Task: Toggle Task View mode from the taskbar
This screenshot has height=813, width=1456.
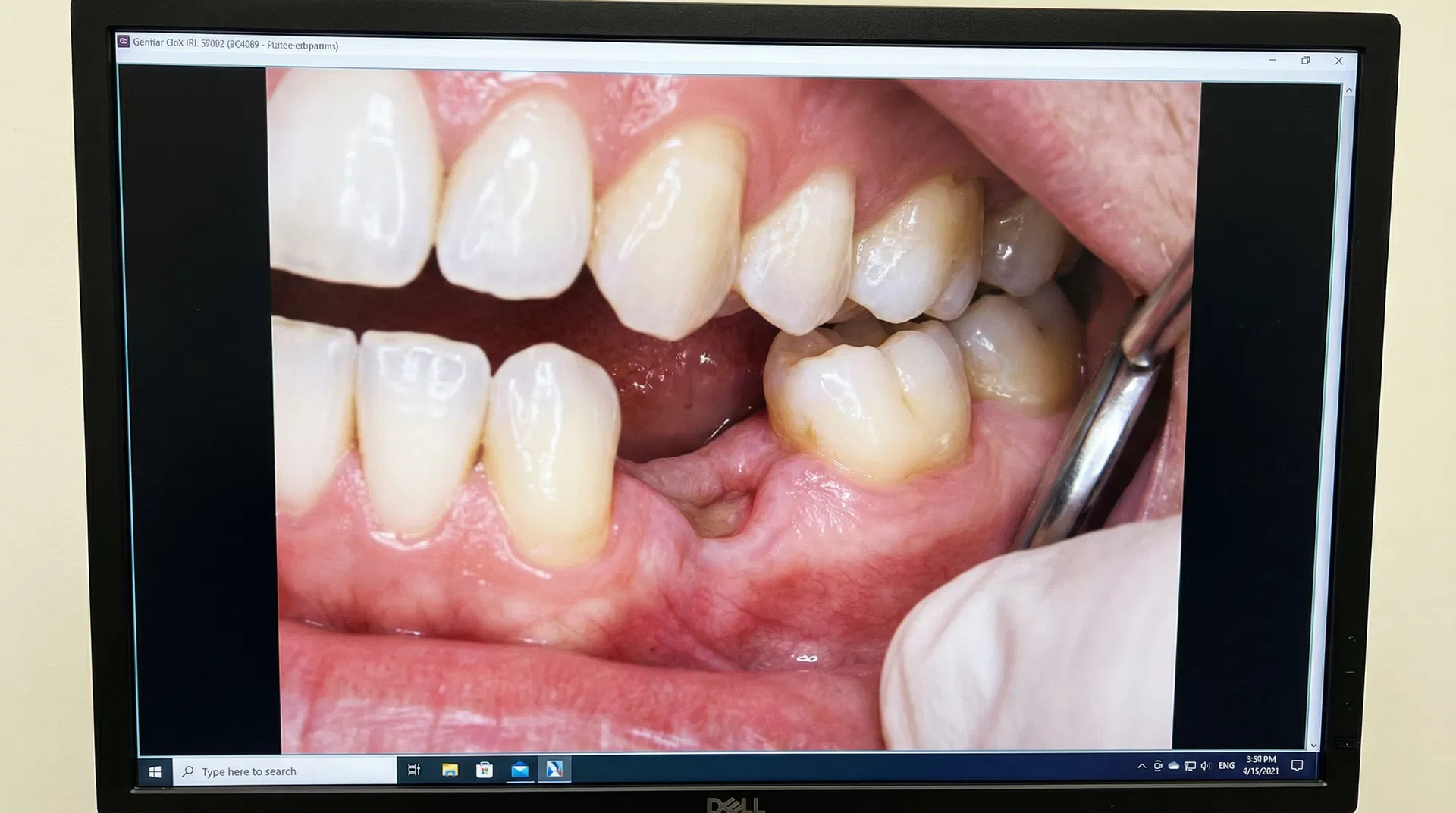Action: 413,771
